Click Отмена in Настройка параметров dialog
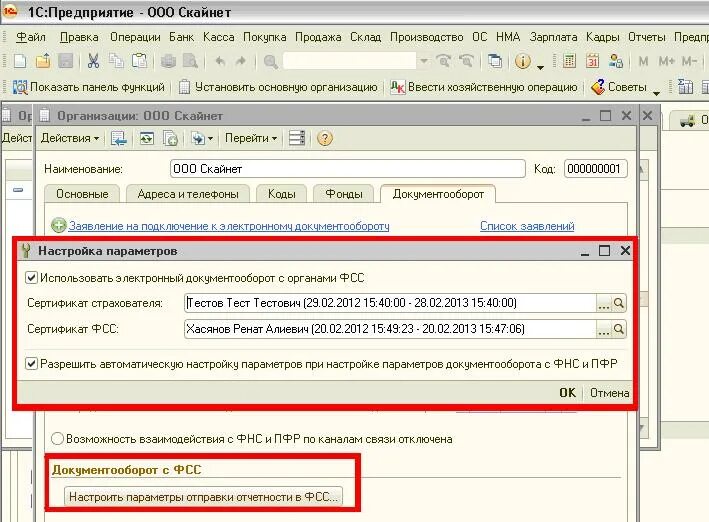The height and width of the screenshot is (522, 709). [x=610, y=393]
